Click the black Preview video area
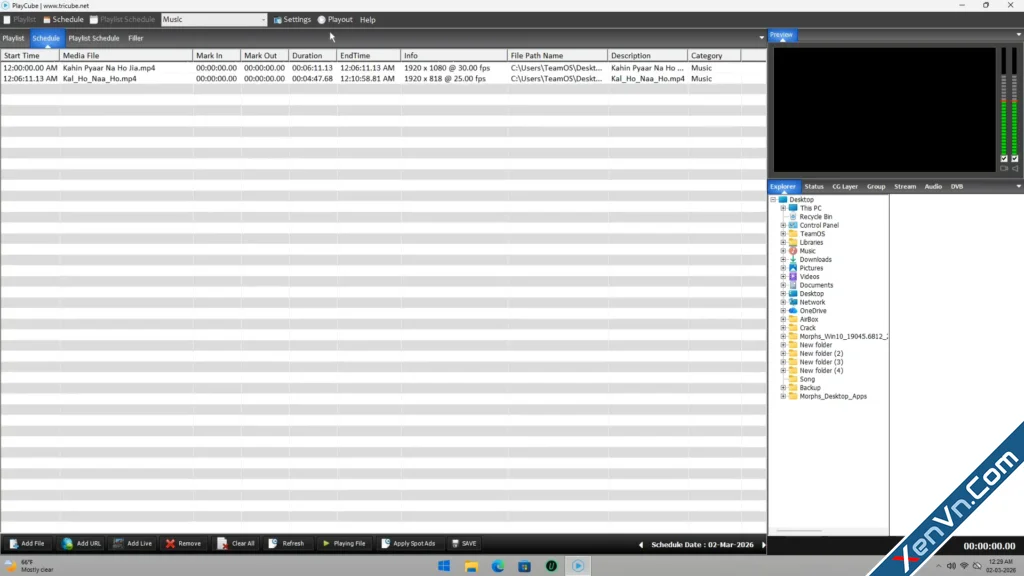Screen dimensions: 1024x576 884,110
